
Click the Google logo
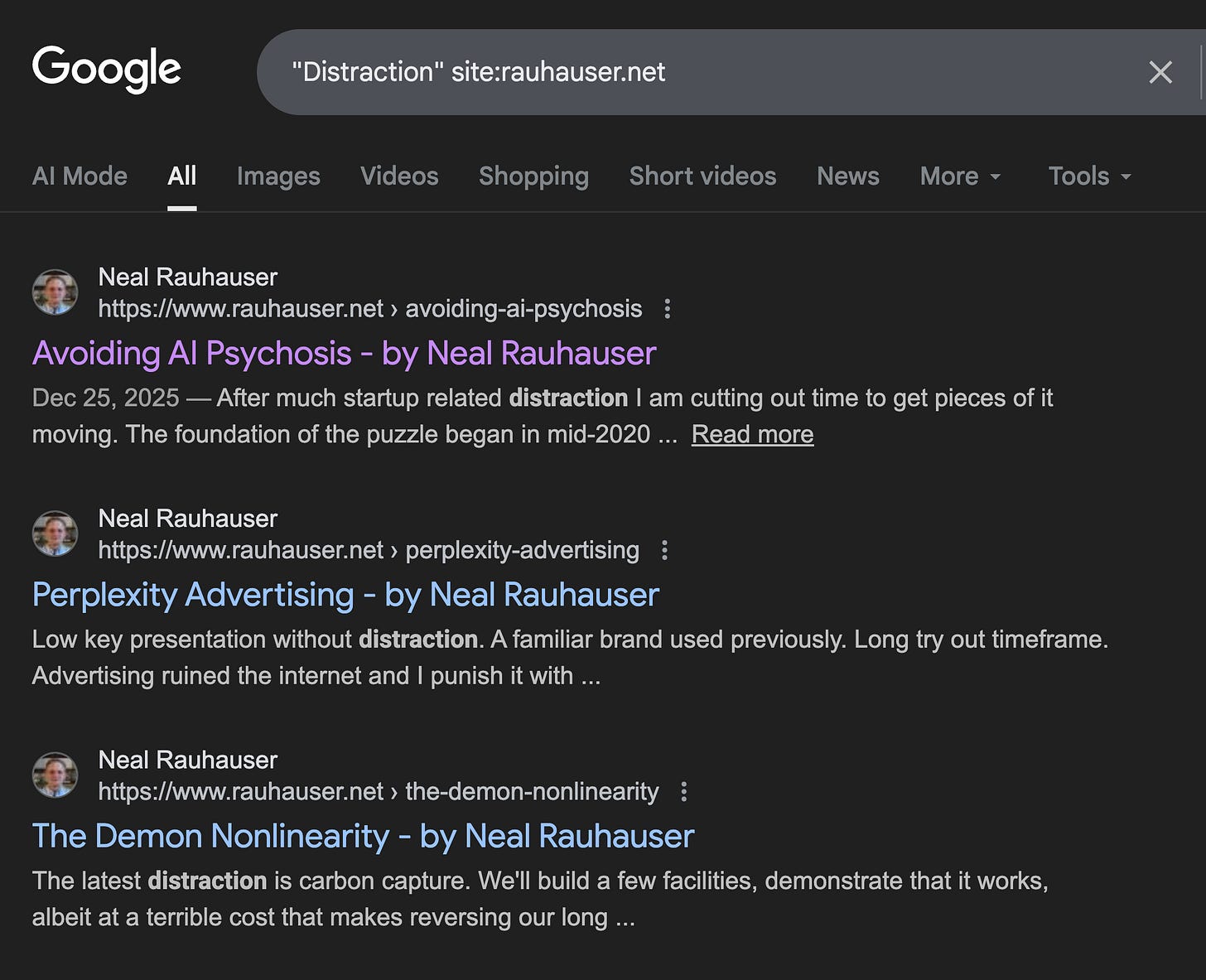pos(106,70)
